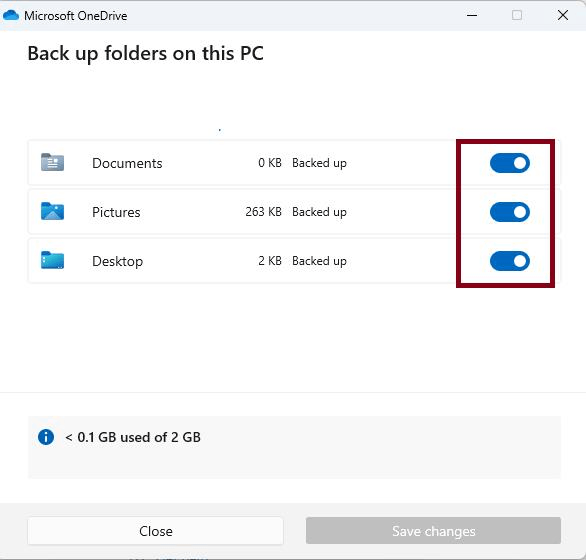
Task: Switch off the Desktop backup toggle
Action: click(x=510, y=261)
